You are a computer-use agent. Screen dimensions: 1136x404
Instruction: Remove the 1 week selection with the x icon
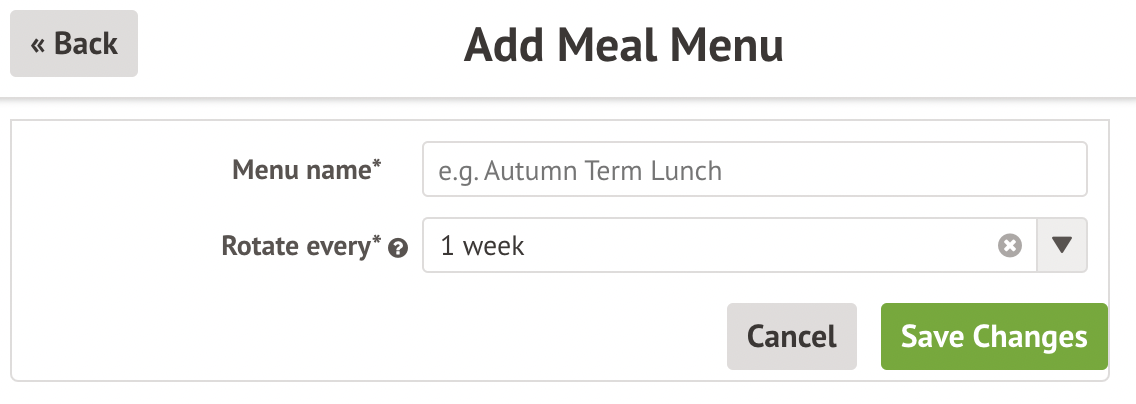tap(1010, 246)
